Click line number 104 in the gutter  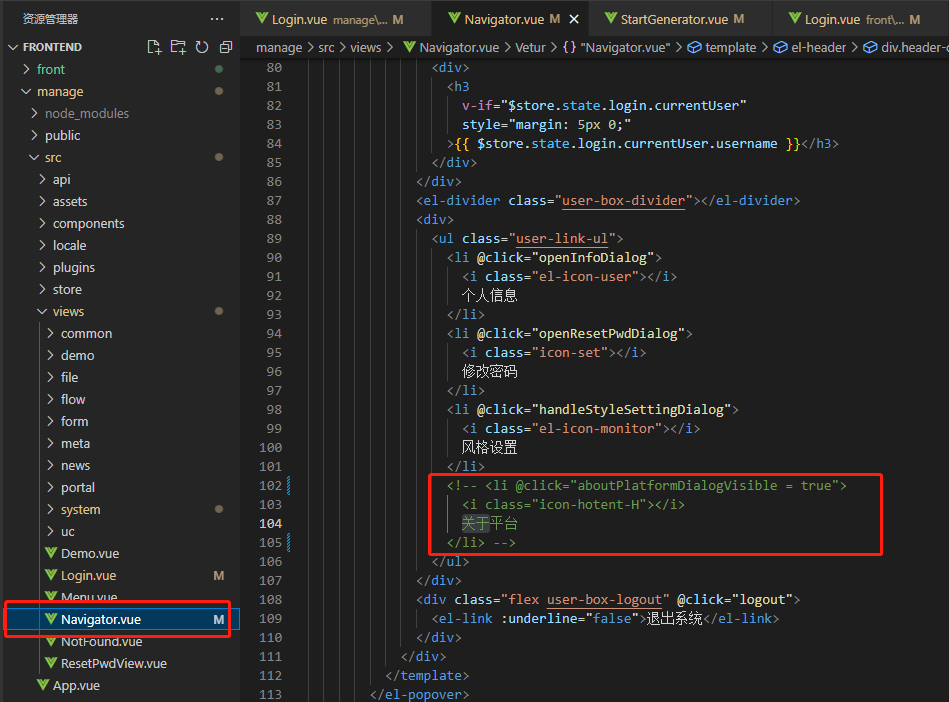pos(270,523)
